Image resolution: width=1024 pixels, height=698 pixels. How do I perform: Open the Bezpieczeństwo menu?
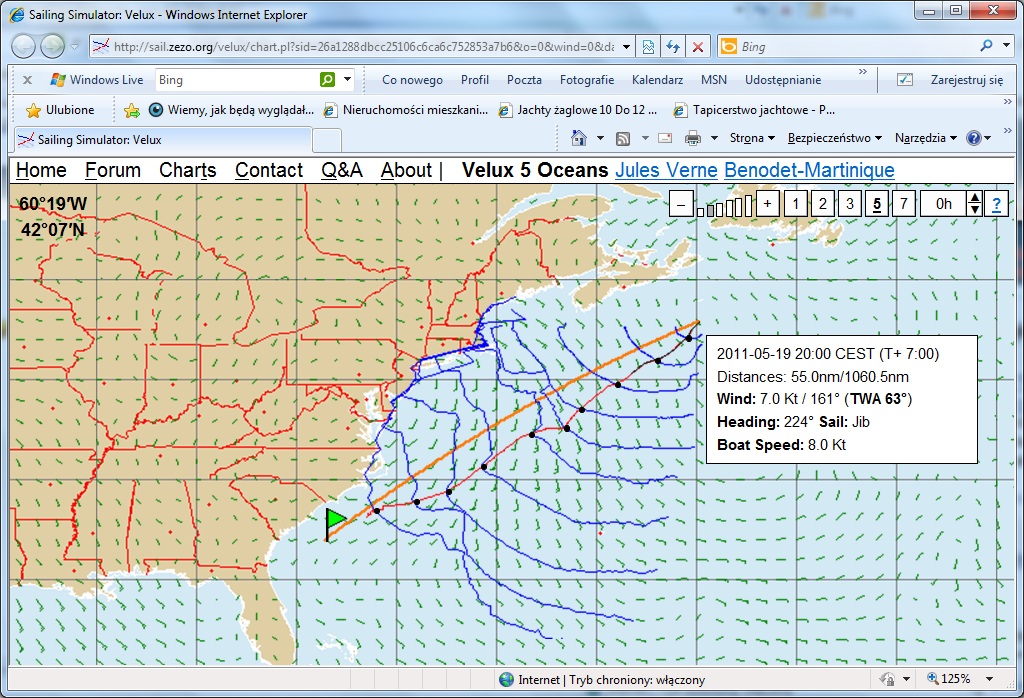coord(835,138)
